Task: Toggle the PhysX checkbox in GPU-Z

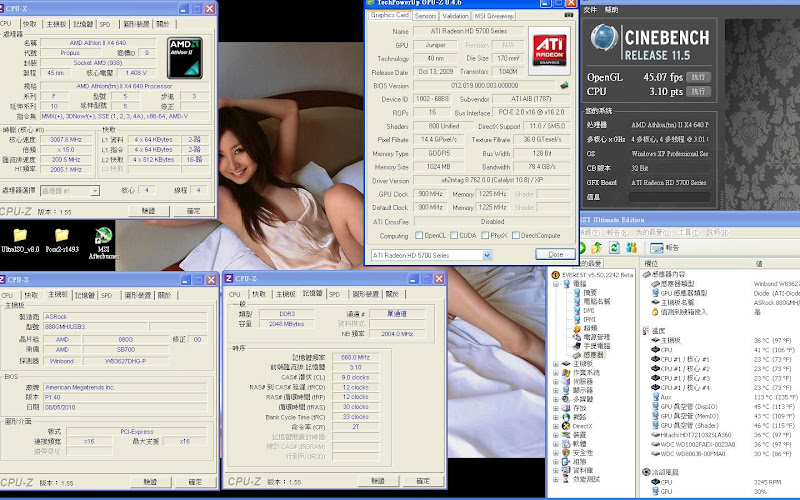Action: click(485, 235)
